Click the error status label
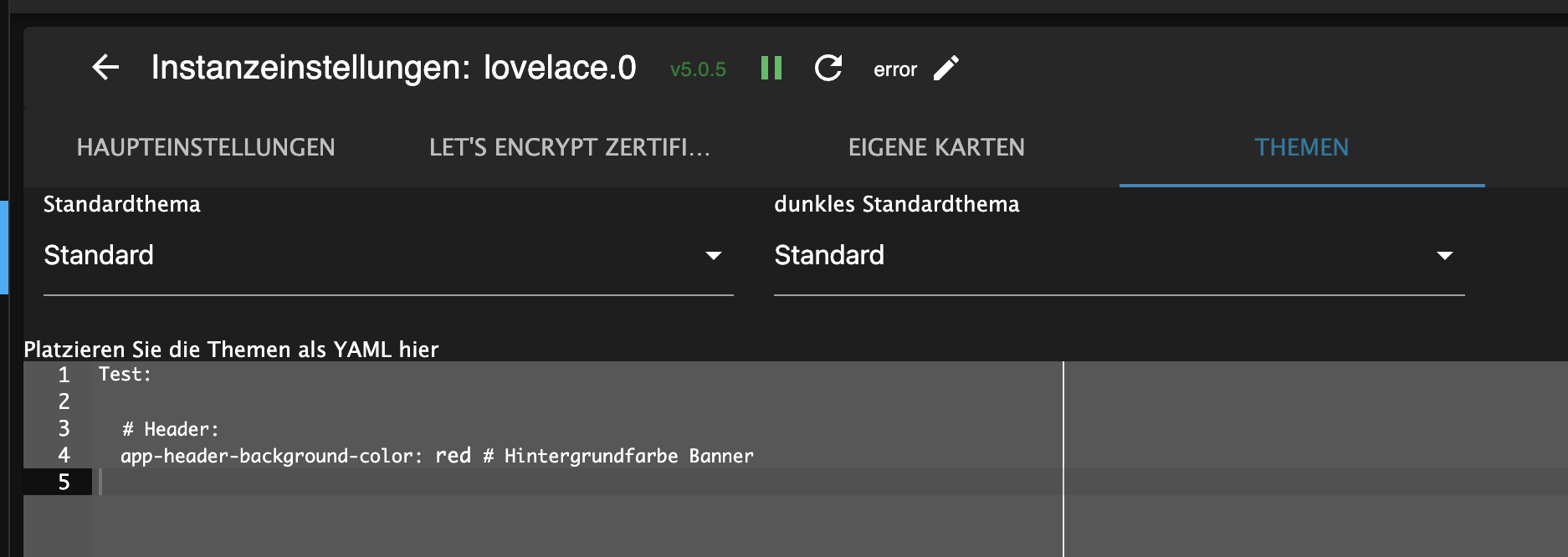1568x557 pixels. [894, 70]
